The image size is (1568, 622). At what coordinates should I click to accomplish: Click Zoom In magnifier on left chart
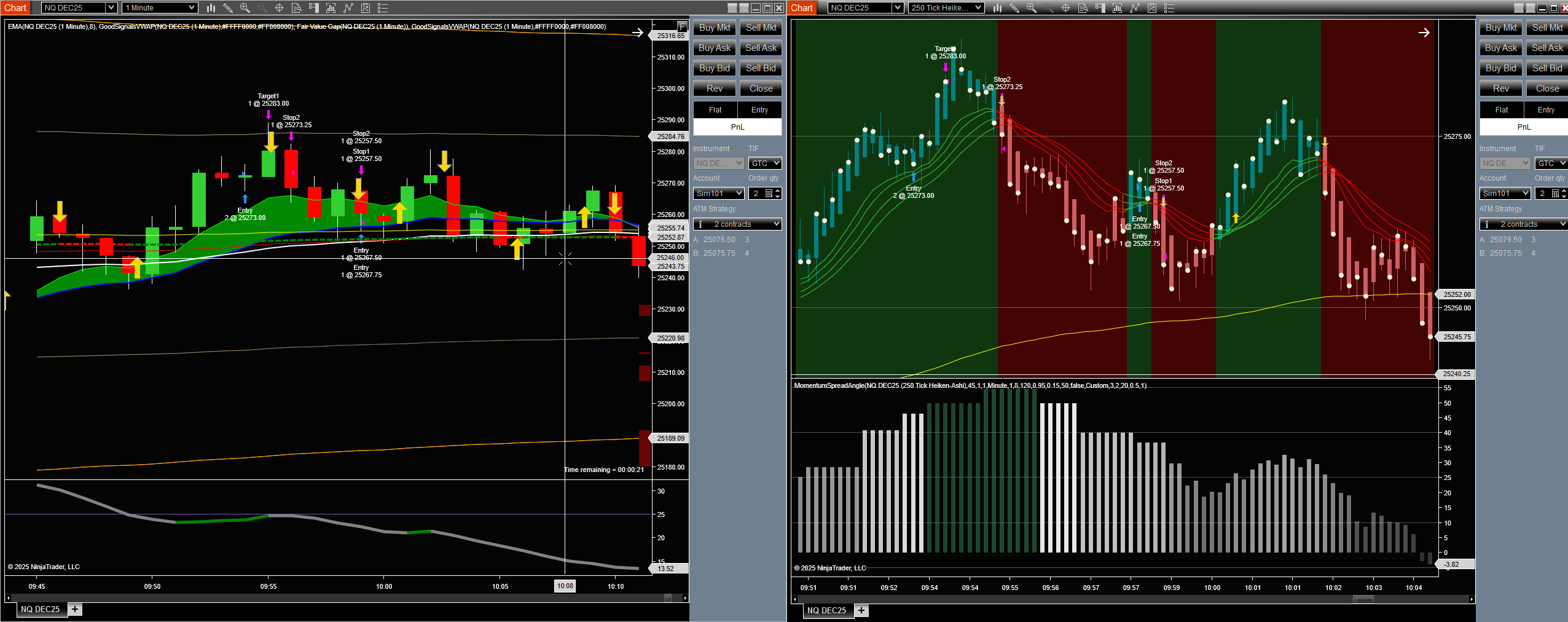pyautogui.click(x=245, y=8)
